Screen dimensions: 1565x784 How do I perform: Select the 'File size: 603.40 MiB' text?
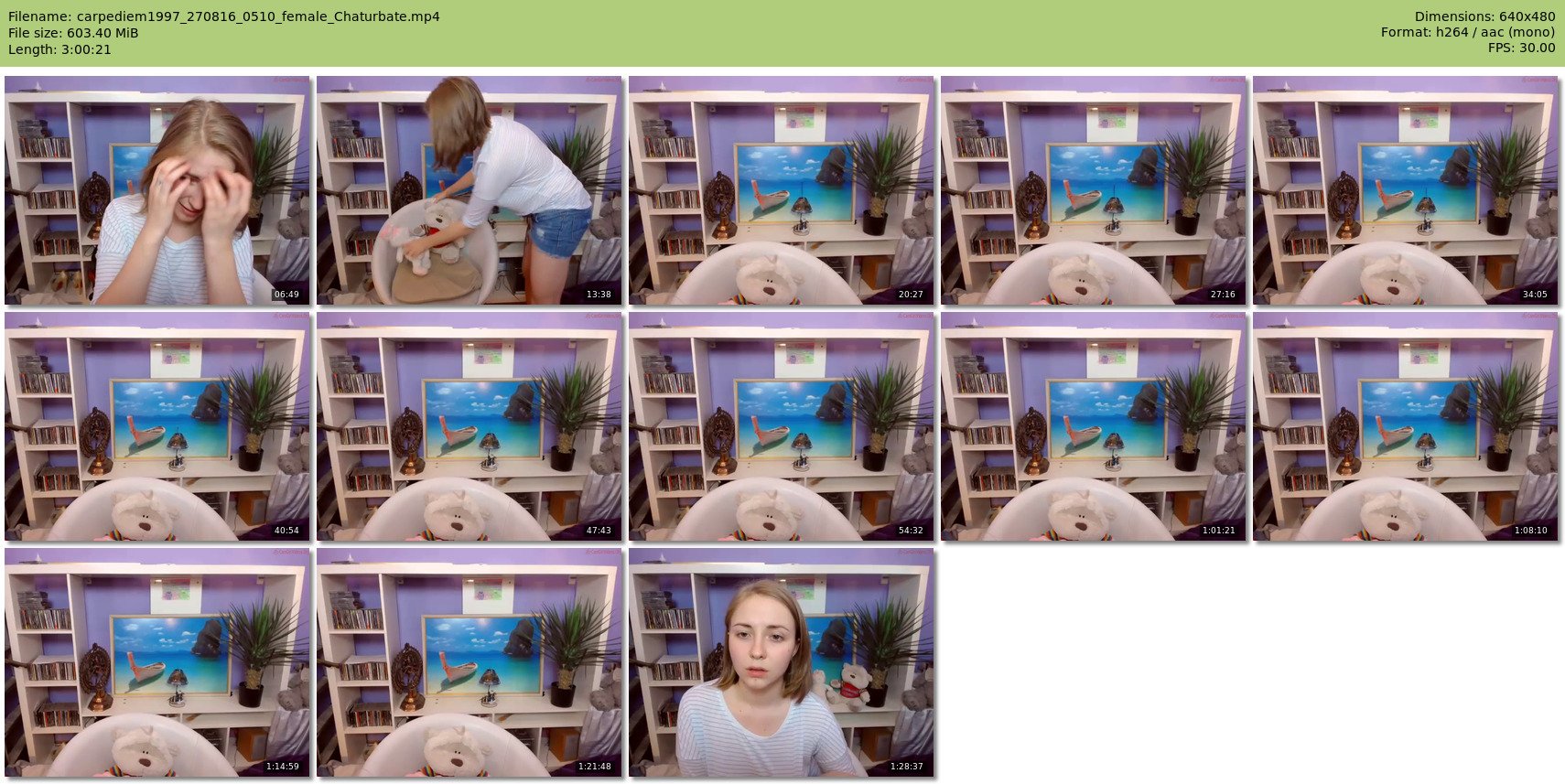73,33
